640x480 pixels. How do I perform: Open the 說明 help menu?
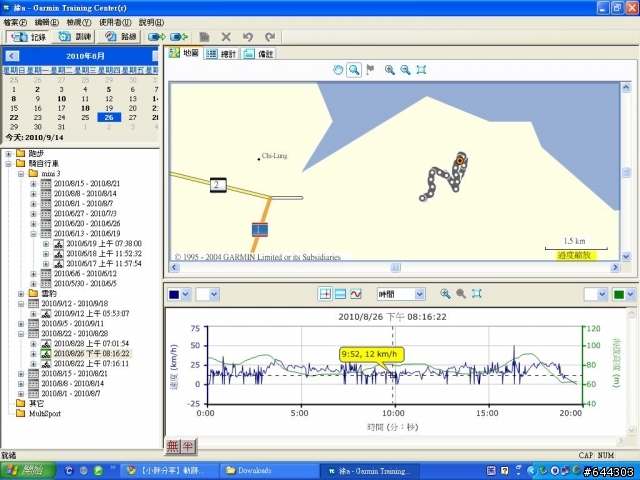coord(151,22)
